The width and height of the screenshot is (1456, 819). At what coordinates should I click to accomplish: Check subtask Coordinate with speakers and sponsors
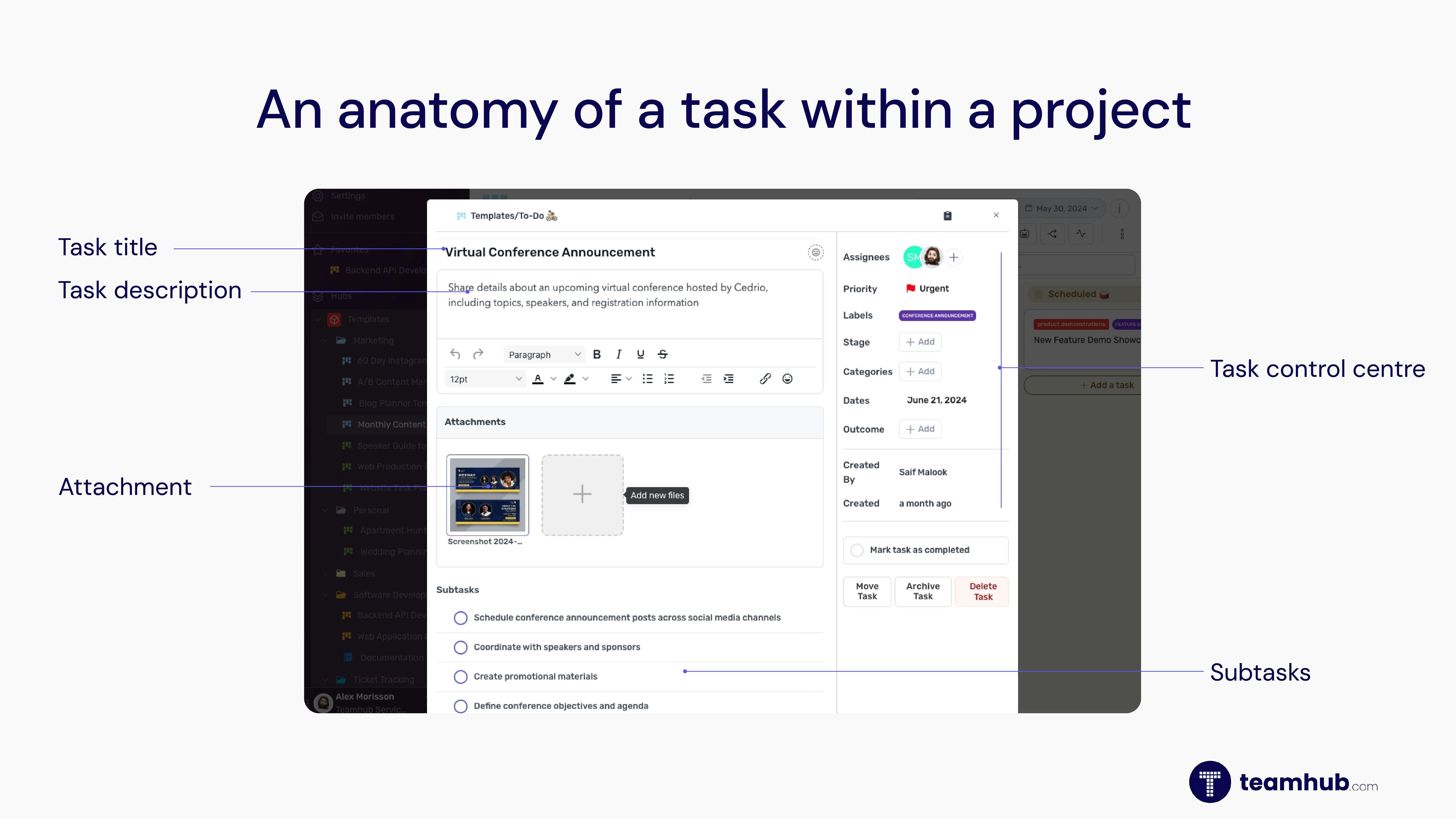[x=461, y=647]
